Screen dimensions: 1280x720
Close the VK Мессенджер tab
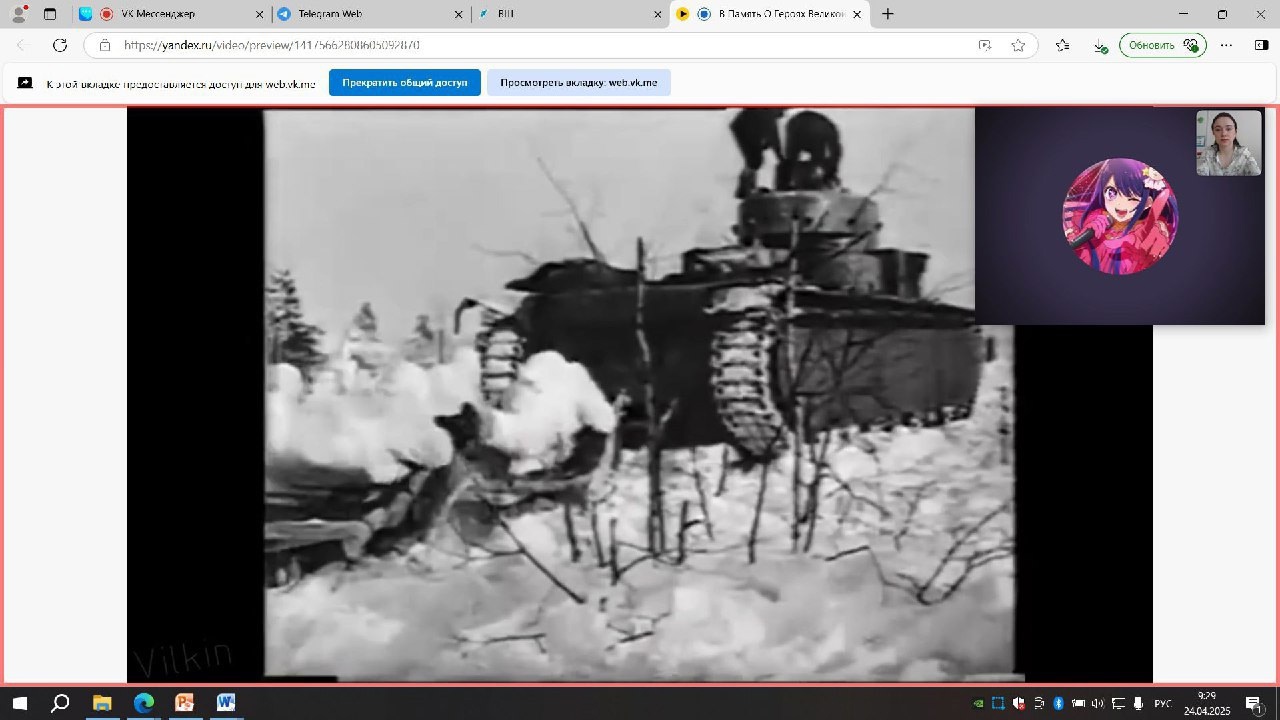click(260, 14)
